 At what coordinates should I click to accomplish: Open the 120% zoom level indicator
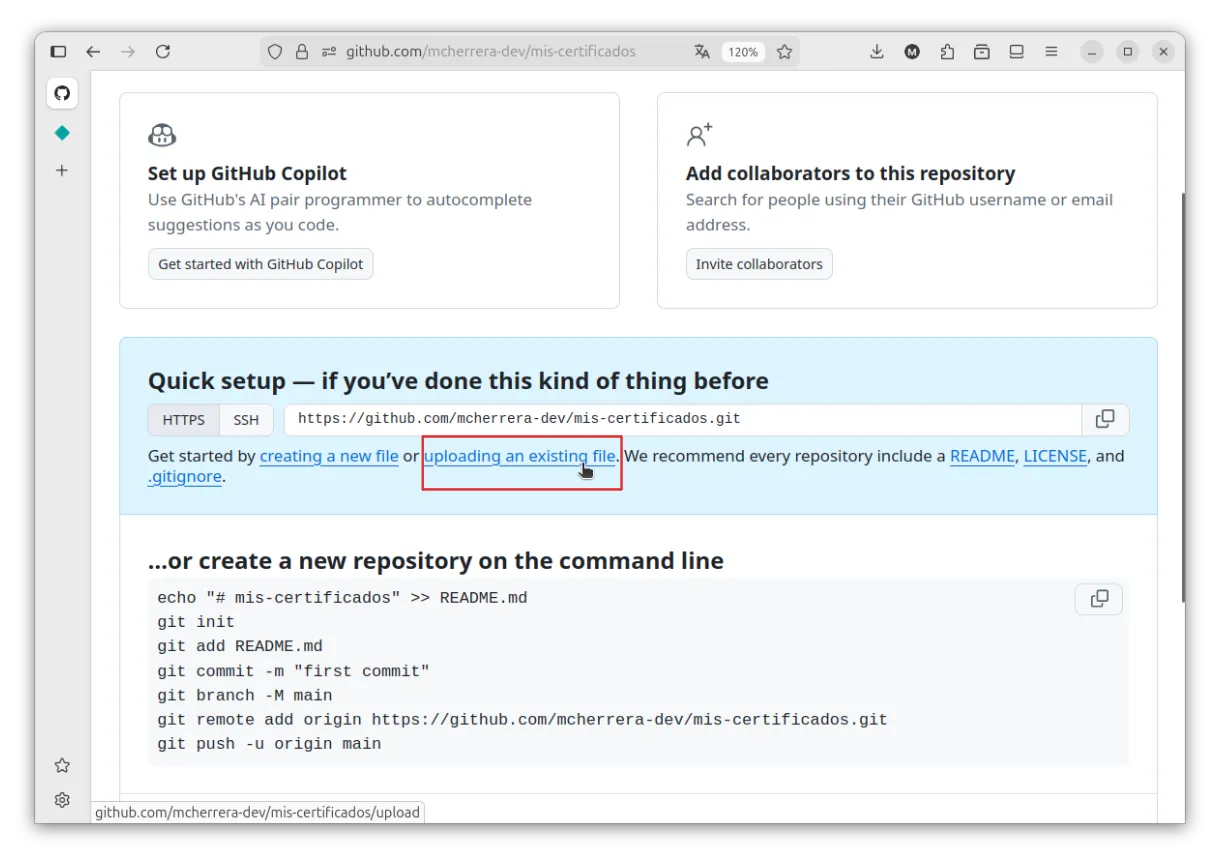pyautogui.click(x=742, y=52)
